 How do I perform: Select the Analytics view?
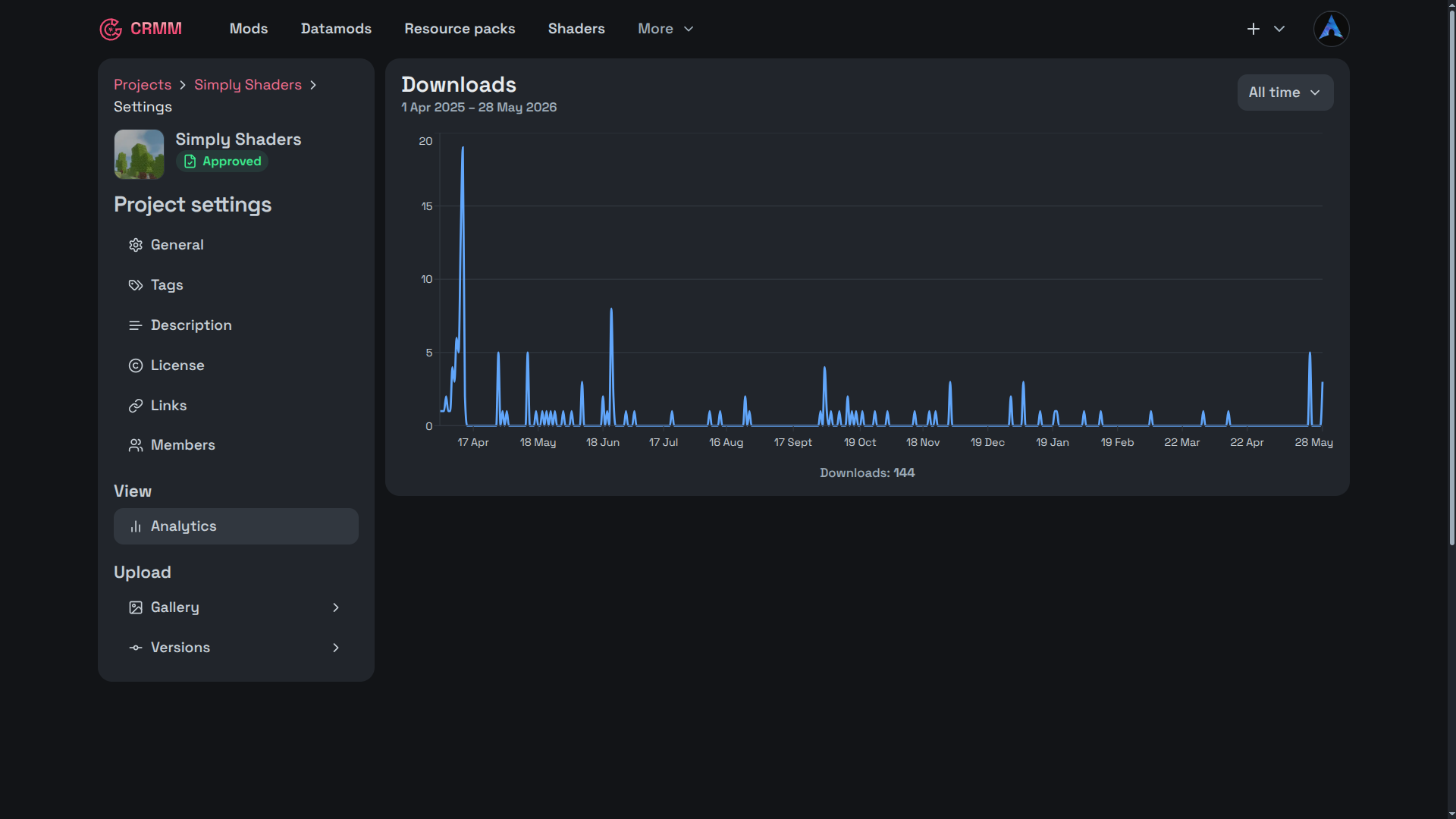(236, 526)
